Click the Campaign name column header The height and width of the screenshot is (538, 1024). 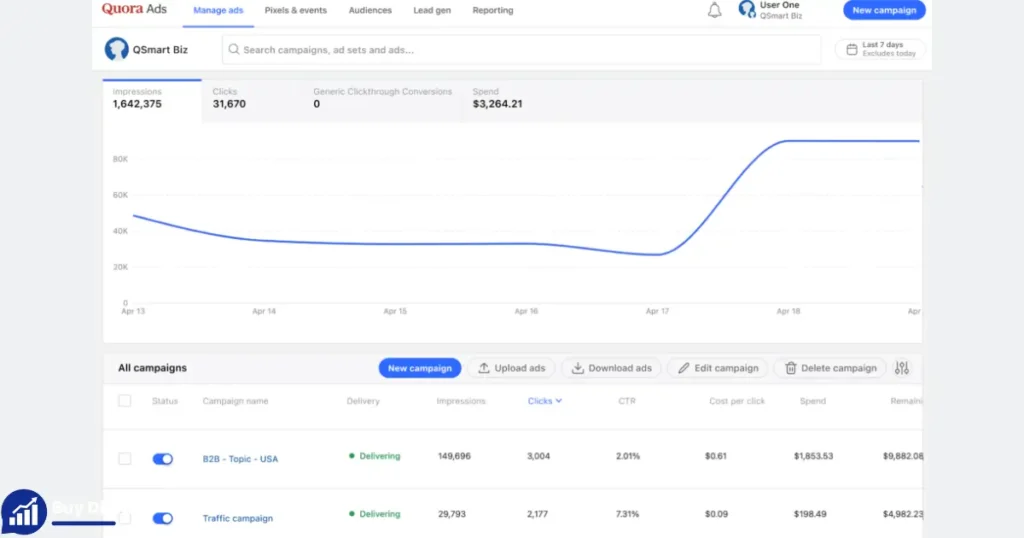coord(235,401)
